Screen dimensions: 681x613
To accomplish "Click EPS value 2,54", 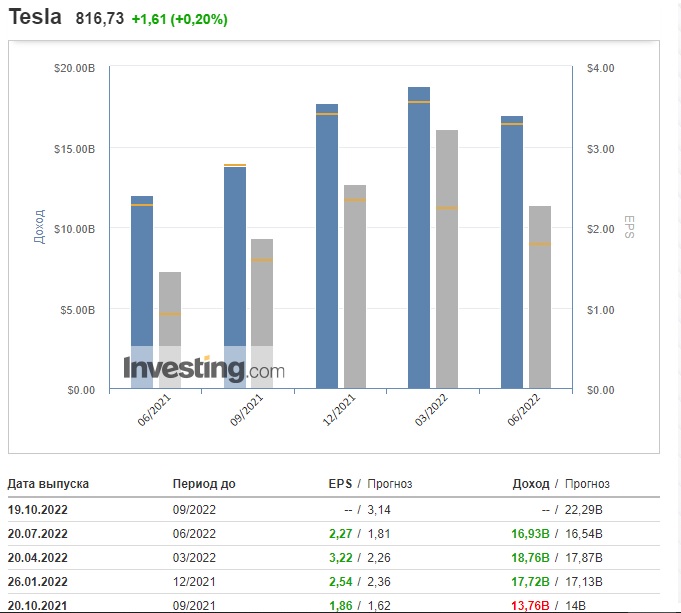I will click(x=340, y=582).
